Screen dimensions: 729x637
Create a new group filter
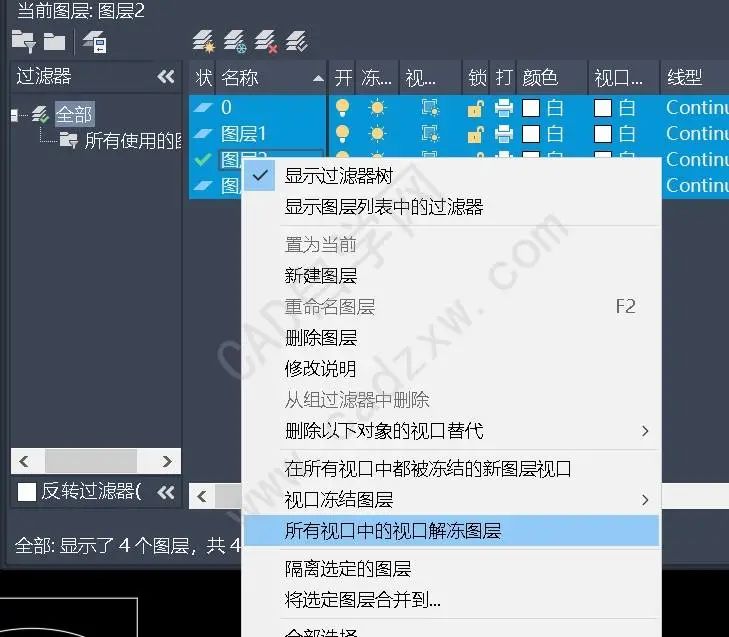(54, 41)
